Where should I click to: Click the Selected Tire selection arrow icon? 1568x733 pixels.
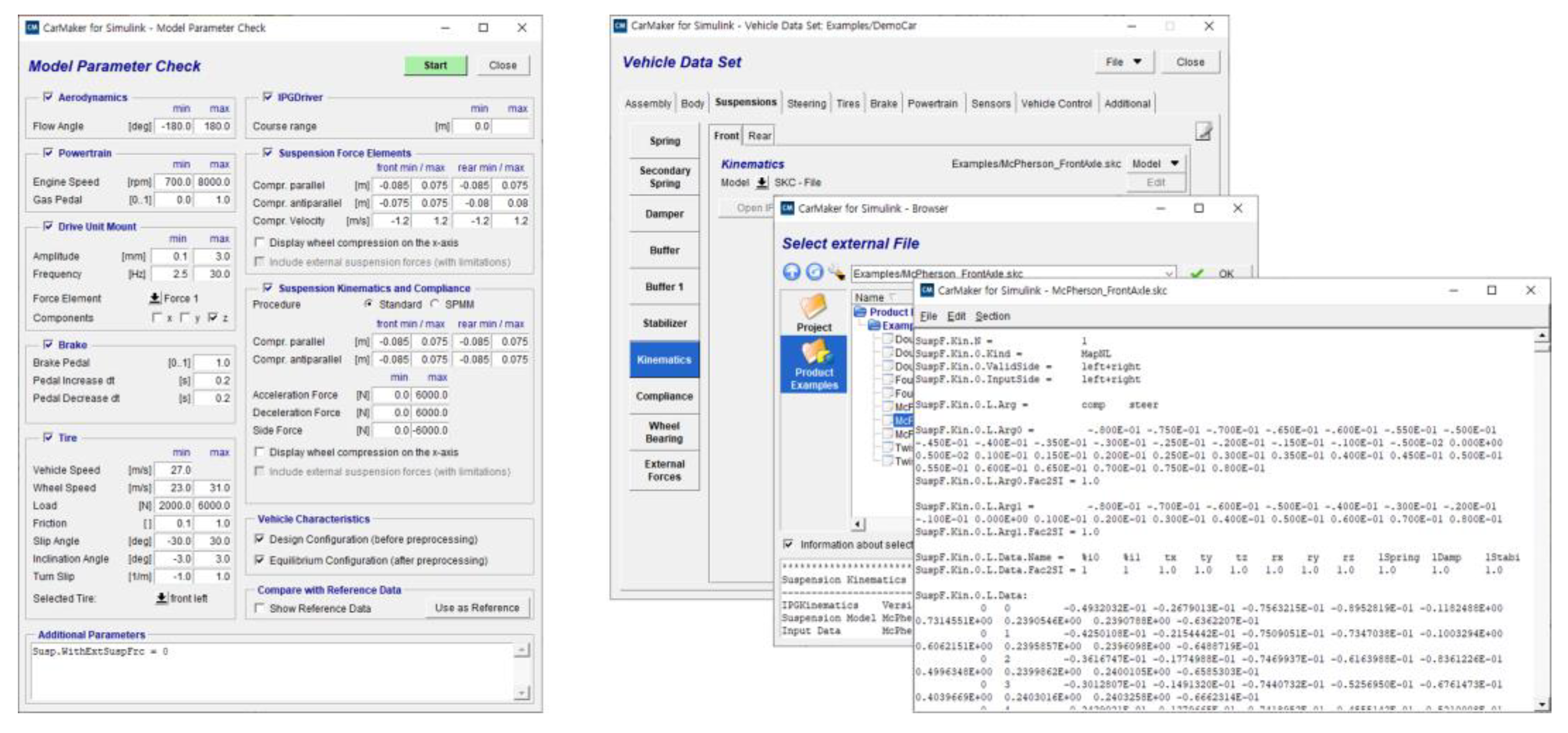point(161,598)
